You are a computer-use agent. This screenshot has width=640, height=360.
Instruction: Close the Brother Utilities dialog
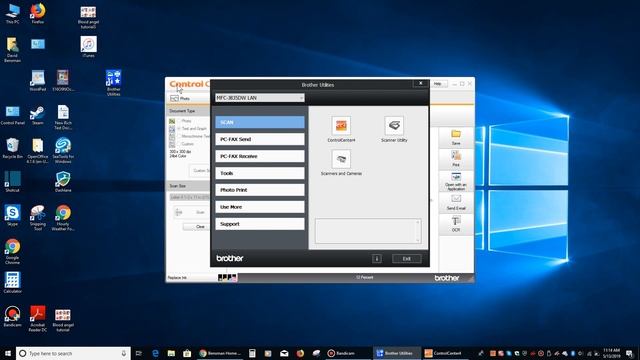pyautogui.click(x=420, y=83)
